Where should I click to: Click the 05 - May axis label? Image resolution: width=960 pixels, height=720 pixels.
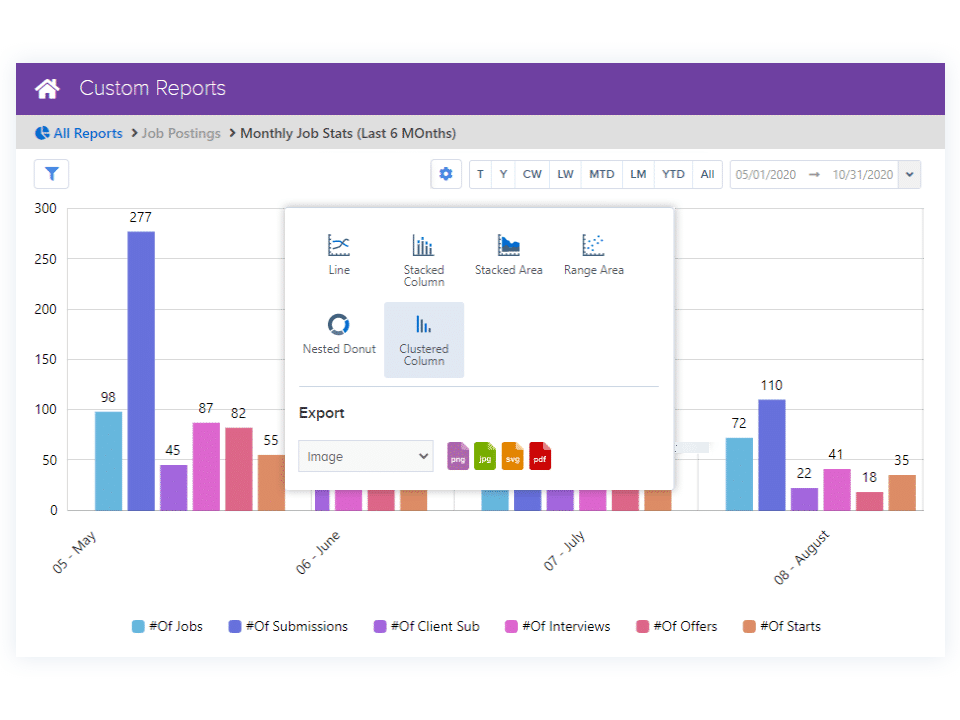tap(75, 552)
